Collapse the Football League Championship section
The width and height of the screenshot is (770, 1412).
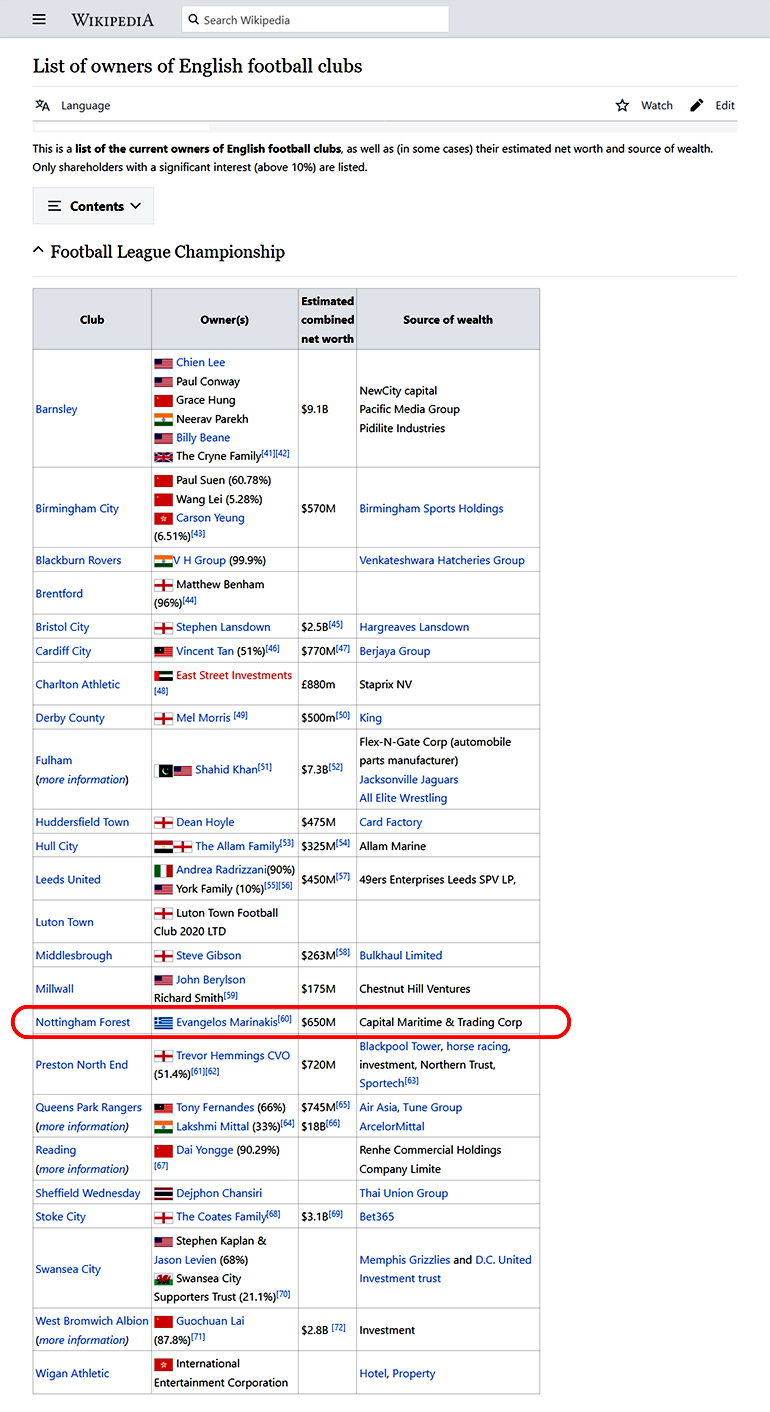[39, 252]
